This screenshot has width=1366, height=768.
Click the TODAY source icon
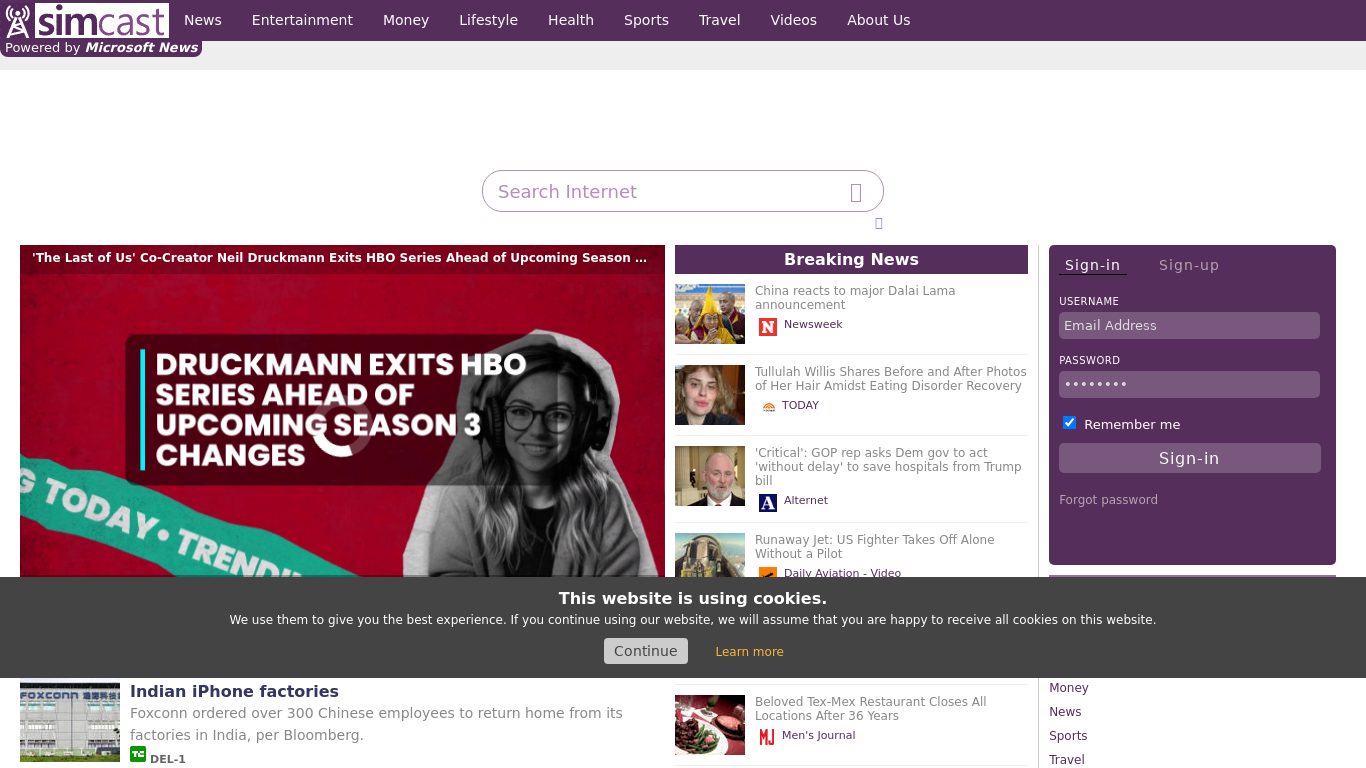point(768,407)
